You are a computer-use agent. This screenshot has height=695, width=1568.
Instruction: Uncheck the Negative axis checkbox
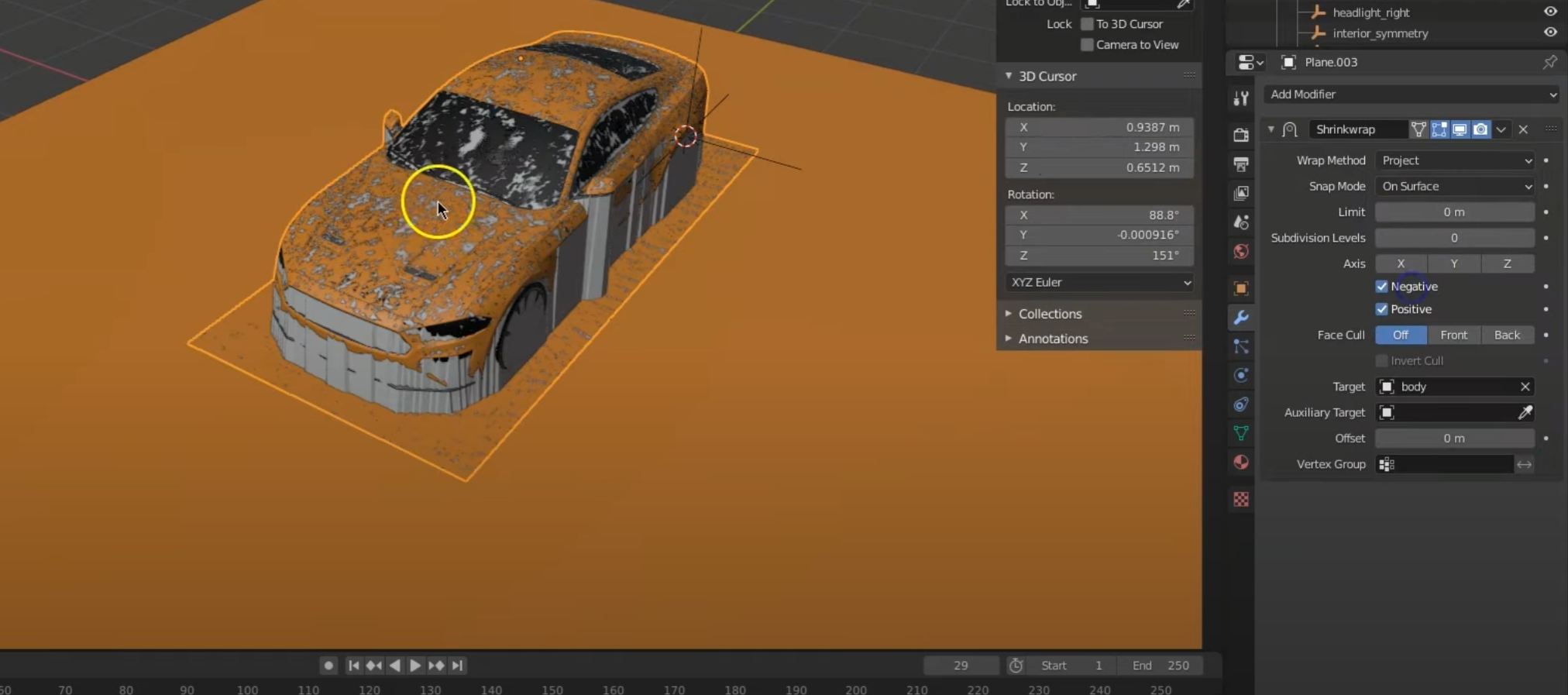[x=1381, y=287]
